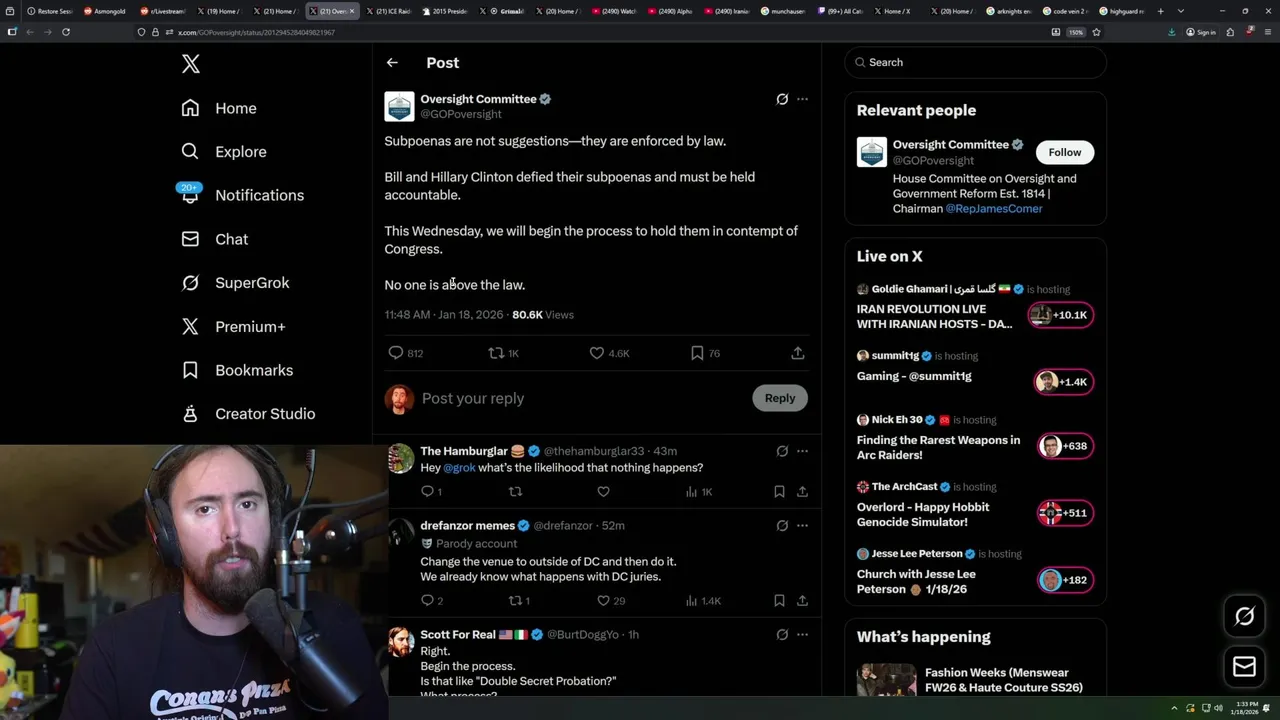Switch to the code vein 2 browser tab

[1065, 11]
